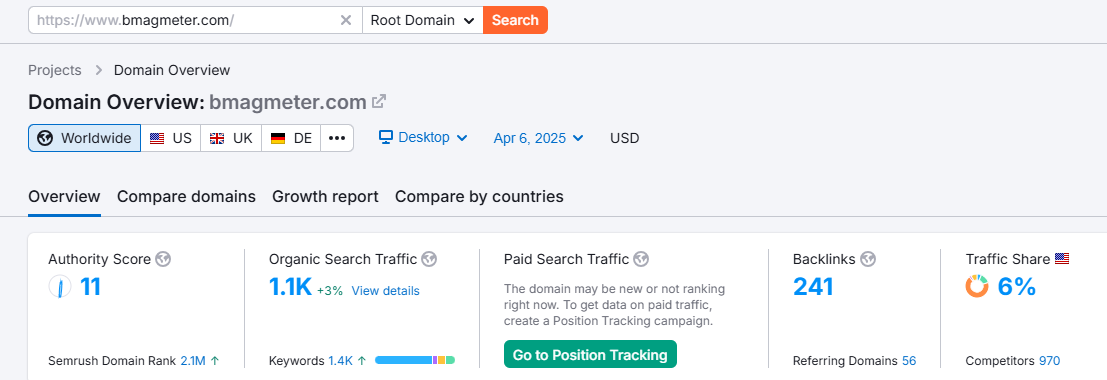This screenshot has height=380, width=1107.
Task: Click globe icon next to Organic Search Traffic
Action: coord(429,259)
